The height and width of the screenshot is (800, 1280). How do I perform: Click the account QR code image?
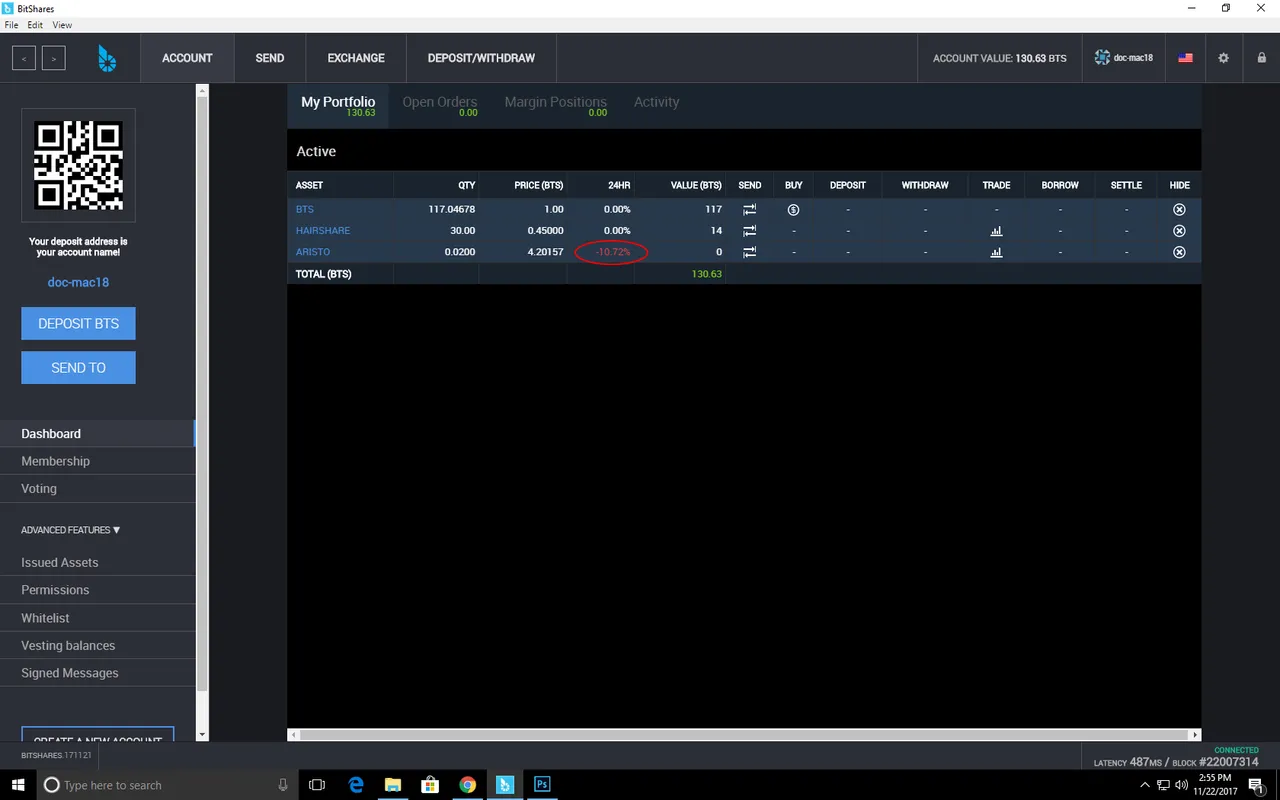pyautogui.click(x=78, y=165)
